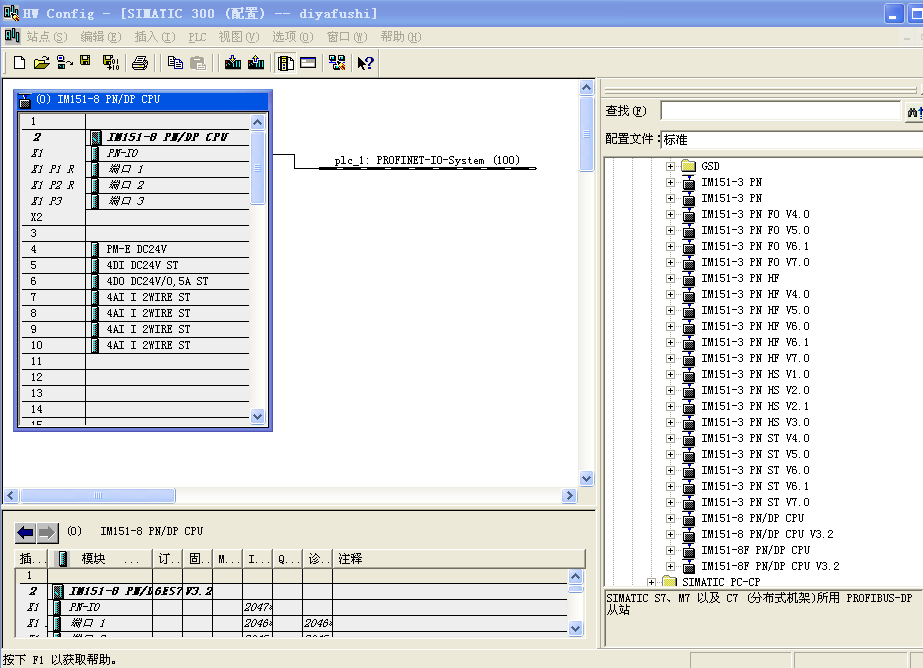Expand the SIMATIC PC-CP tree node
Screen dimensions: 923x668
pos(651,583)
